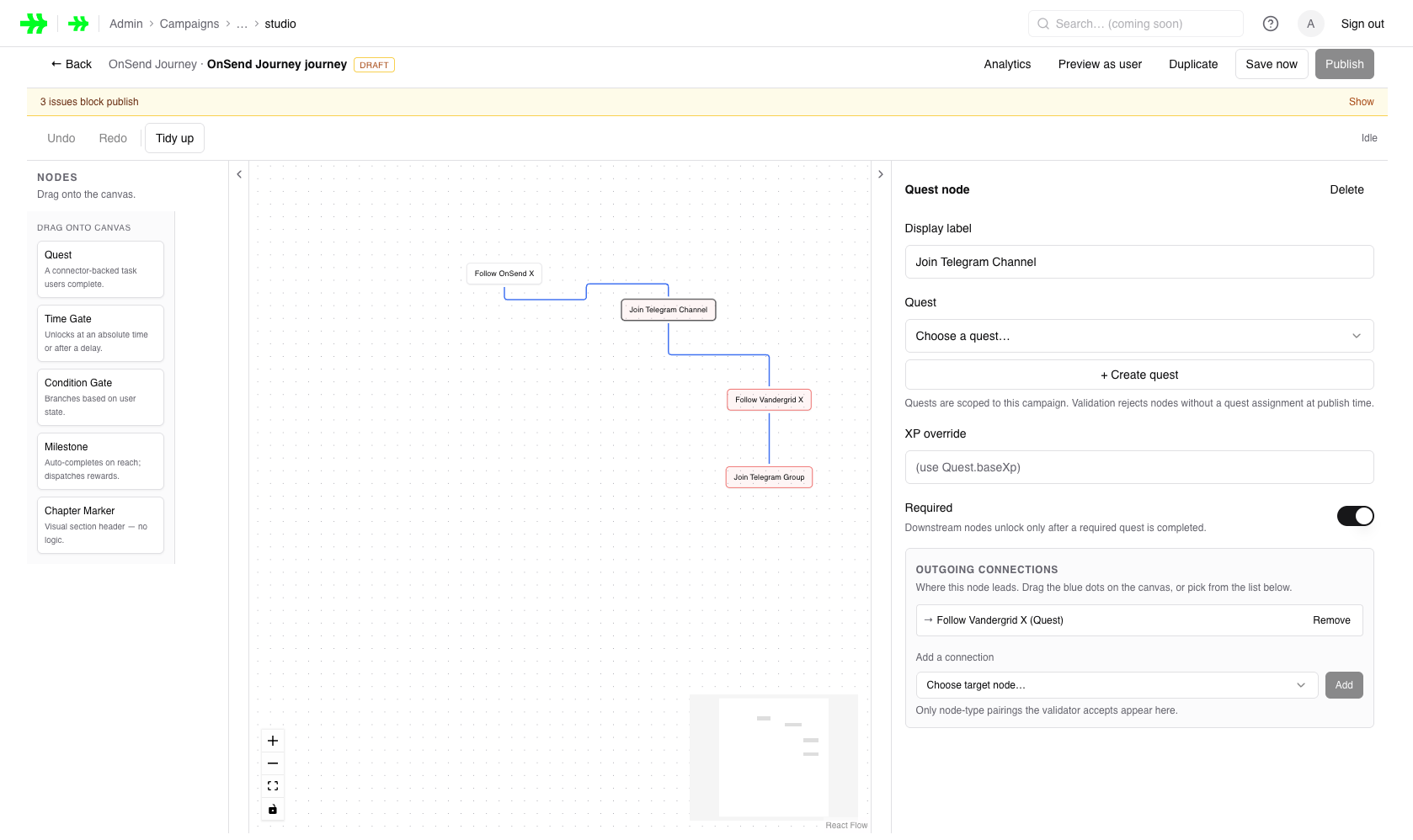Open the user avatar 'A'
Viewport: 1413px width, 840px height.
pos(1310,24)
